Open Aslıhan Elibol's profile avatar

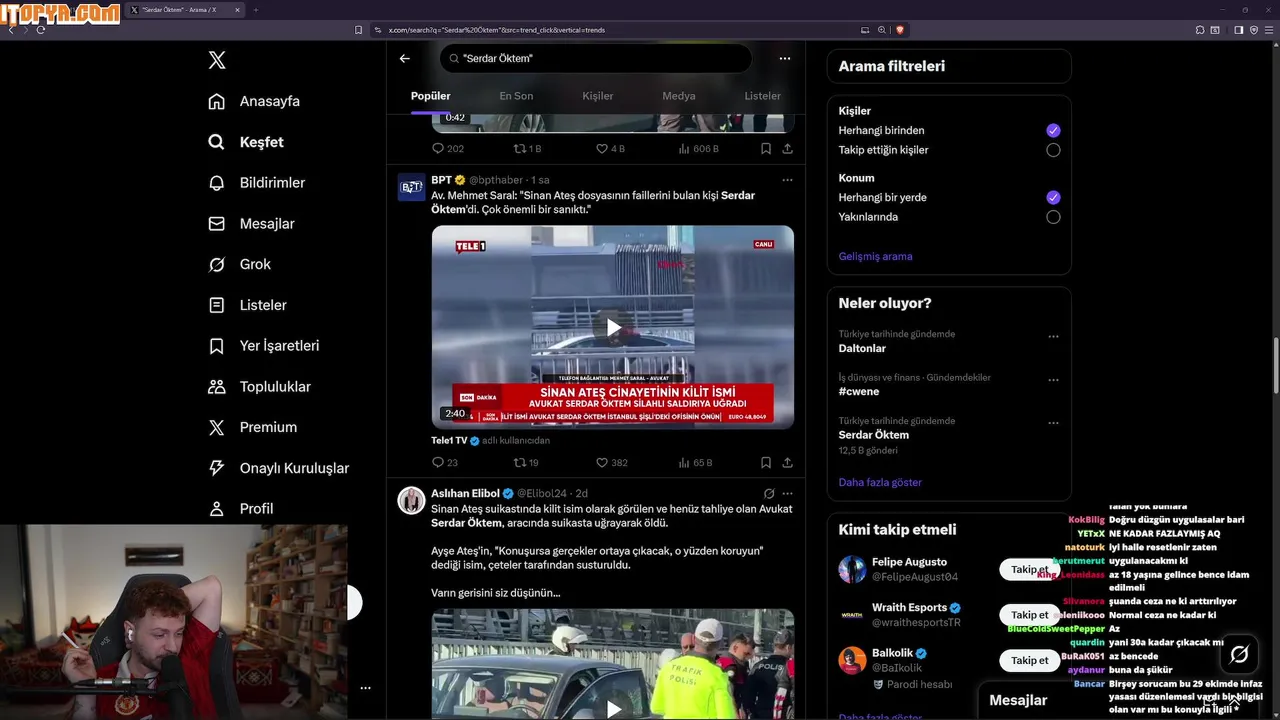411,500
